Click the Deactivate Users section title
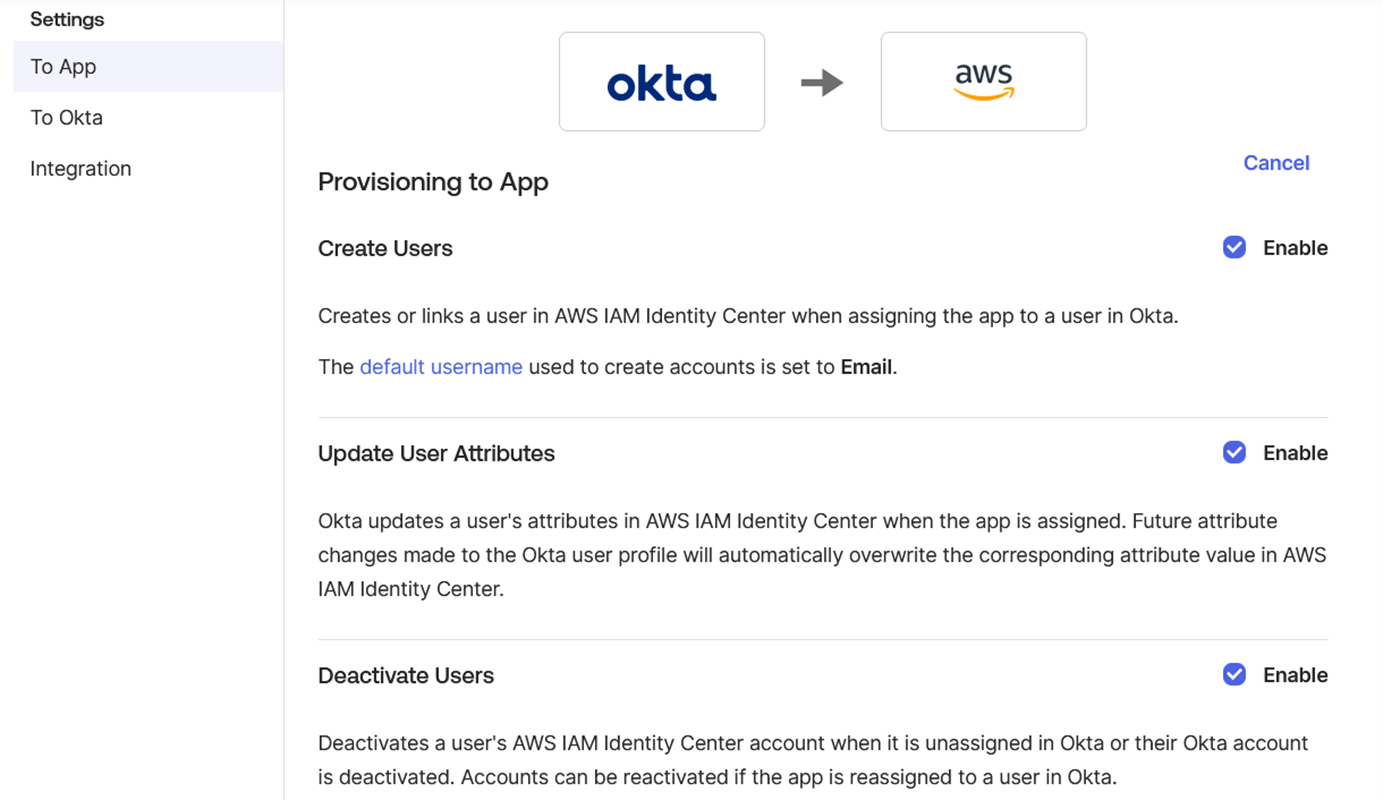This screenshot has height=800, width=1383. [406, 676]
